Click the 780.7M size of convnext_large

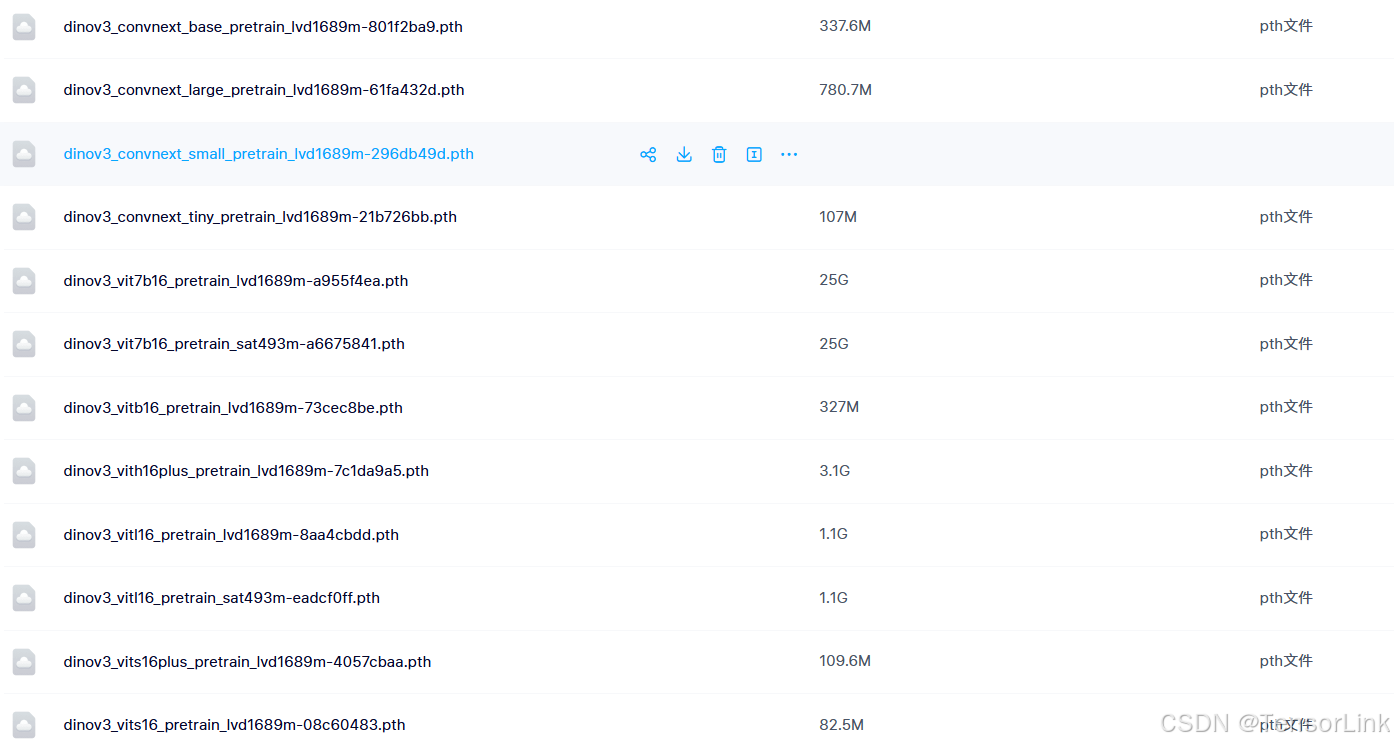click(845, 90)
